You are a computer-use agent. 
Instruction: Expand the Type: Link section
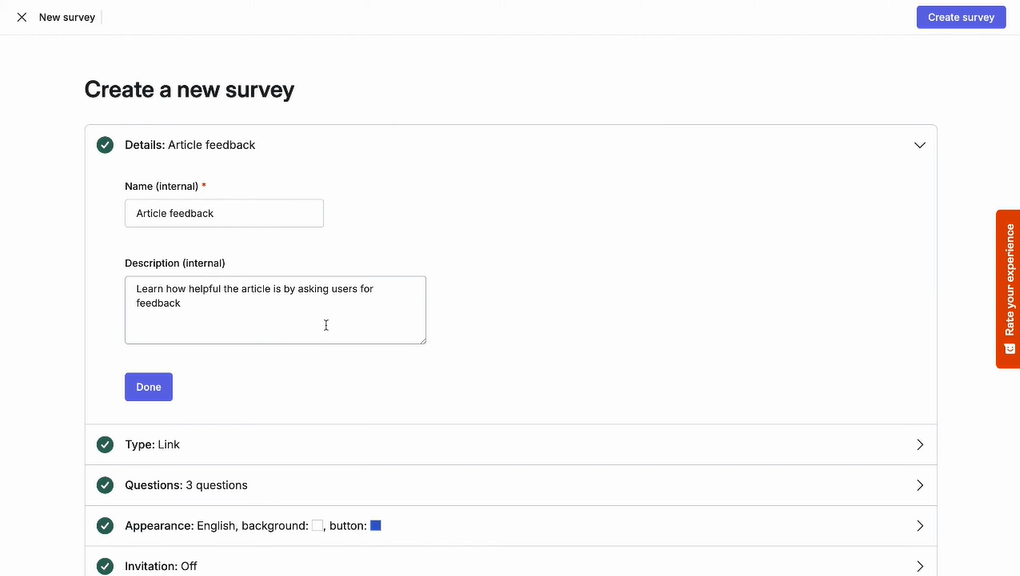click(x=919, y=444)
